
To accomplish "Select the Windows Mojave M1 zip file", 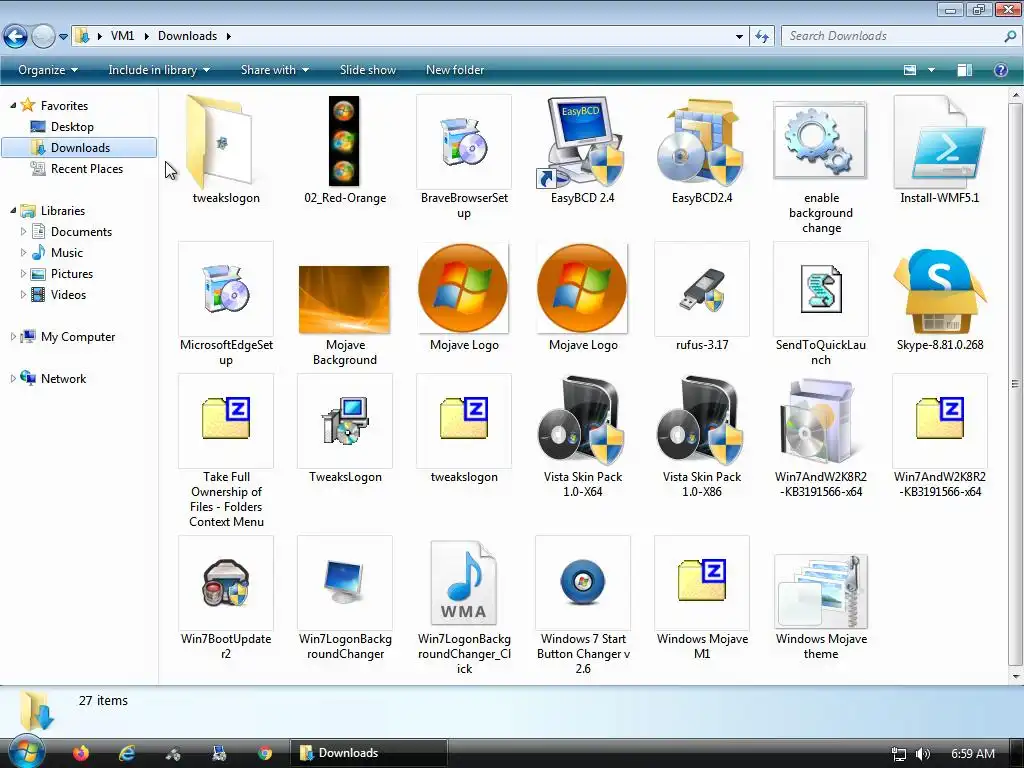I will [x=701, y=583].
